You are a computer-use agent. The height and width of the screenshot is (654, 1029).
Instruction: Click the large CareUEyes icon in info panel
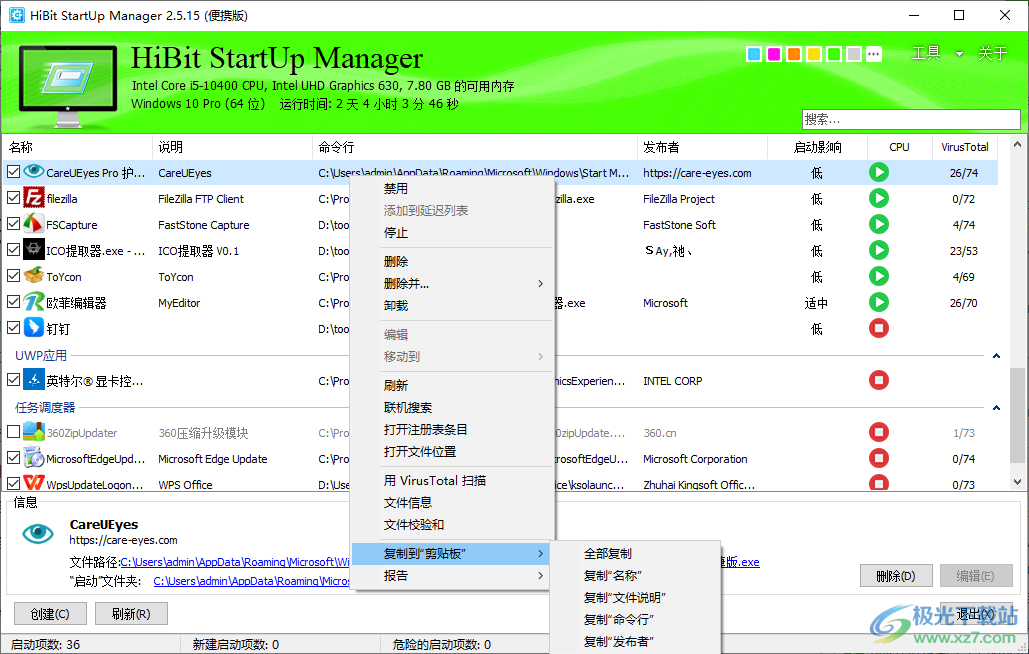(x=38, y=533)
